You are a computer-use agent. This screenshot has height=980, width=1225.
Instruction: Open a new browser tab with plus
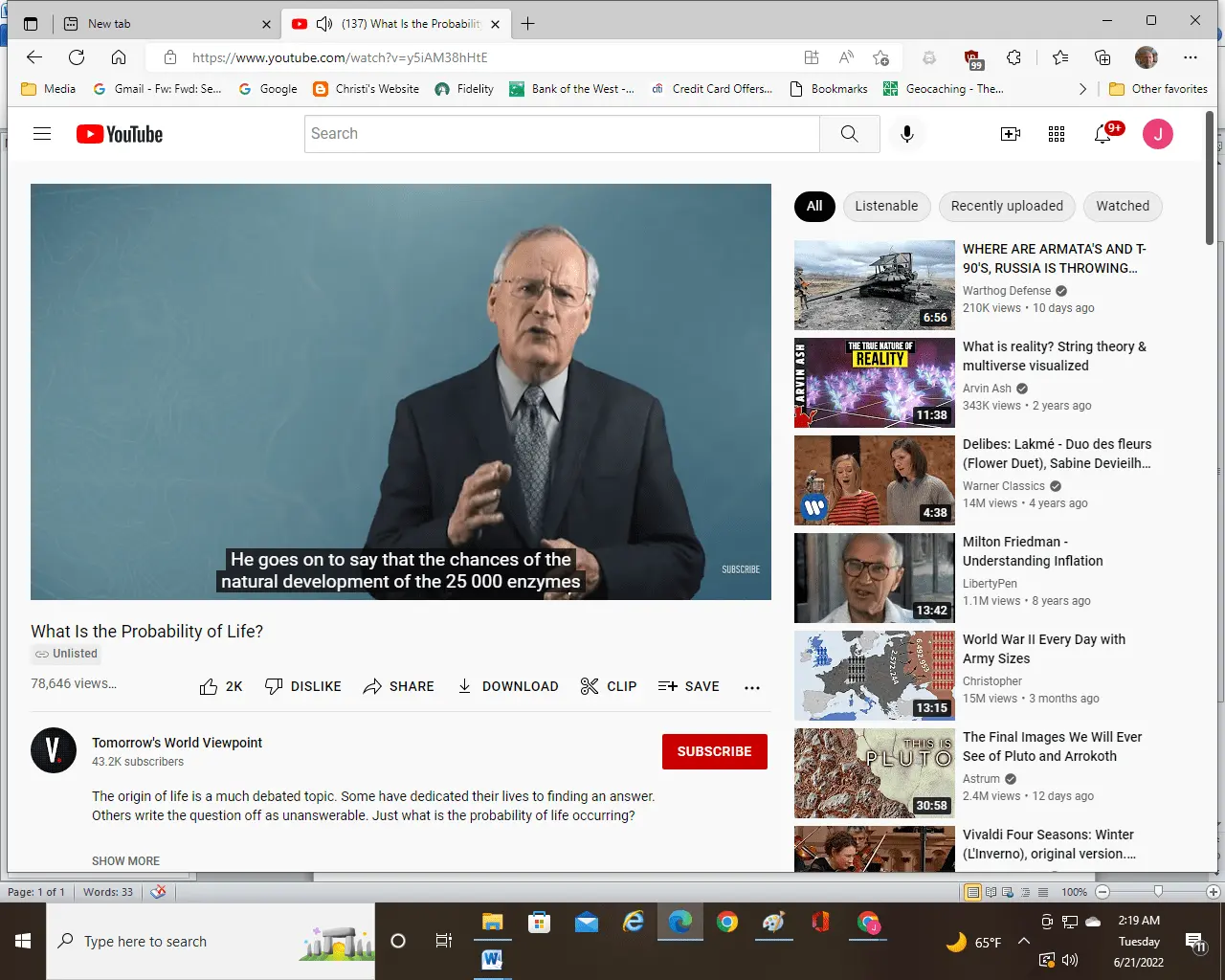click(527, 24)
